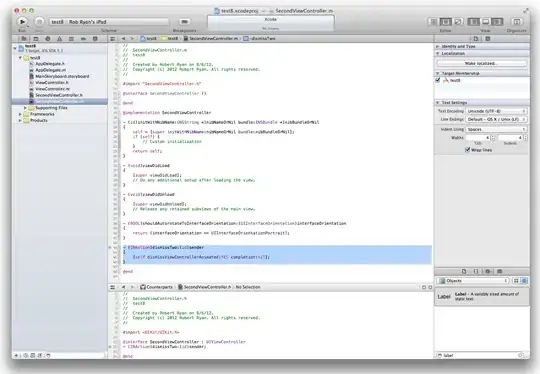Hide the Utilities pane

pyautogui.click(x=497, y=22)
